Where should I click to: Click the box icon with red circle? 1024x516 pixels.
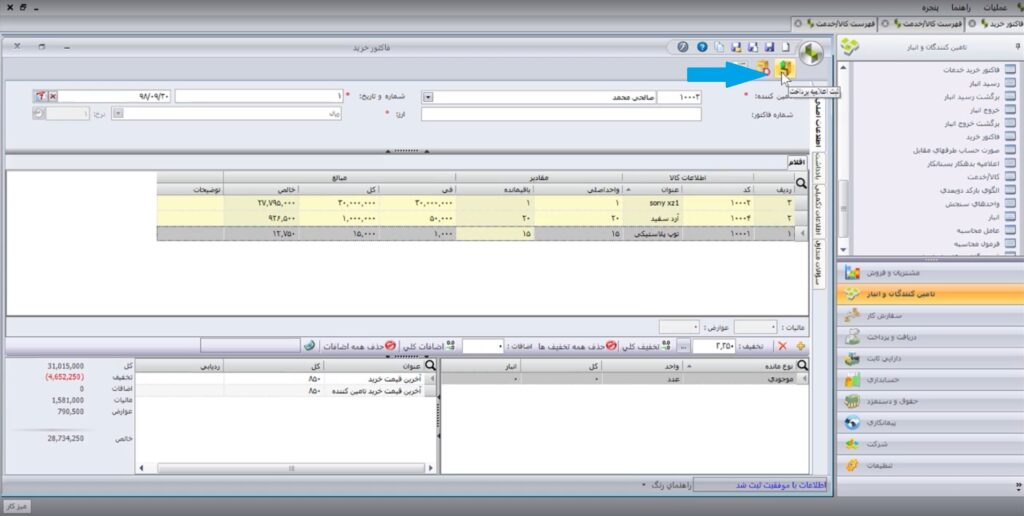[763, 68]
